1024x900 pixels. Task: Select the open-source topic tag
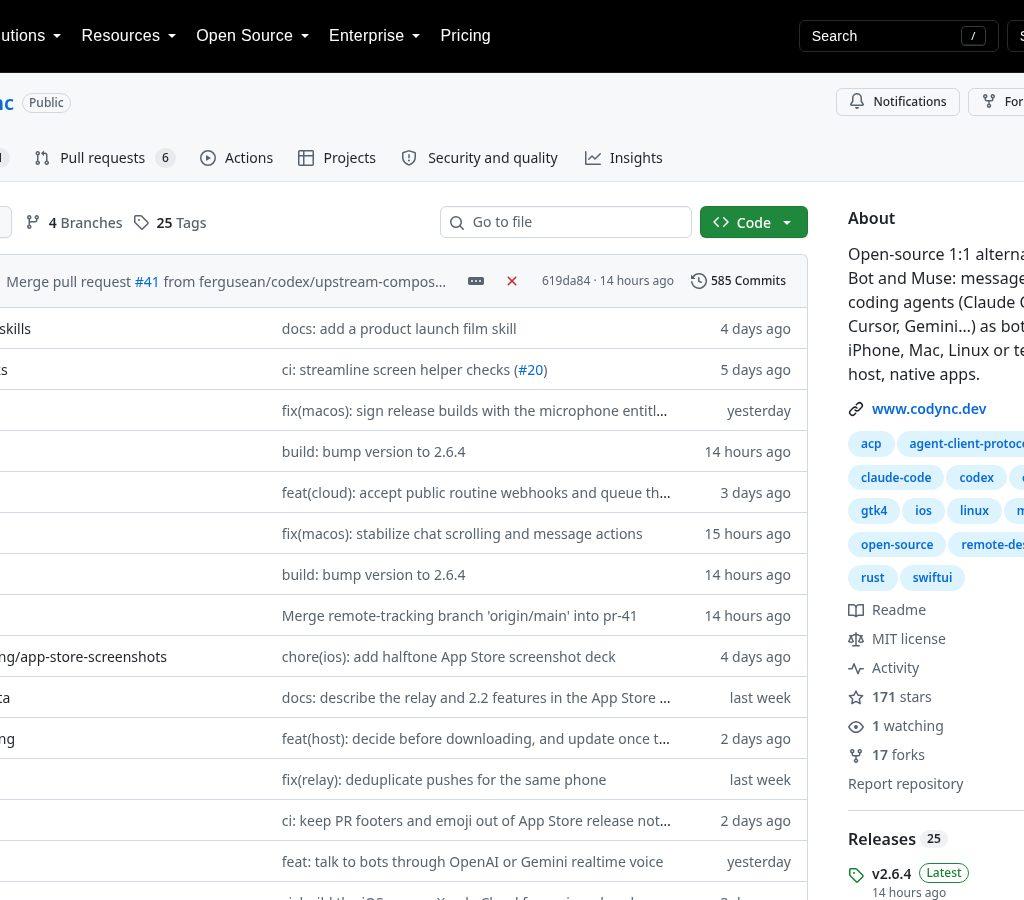897,545
